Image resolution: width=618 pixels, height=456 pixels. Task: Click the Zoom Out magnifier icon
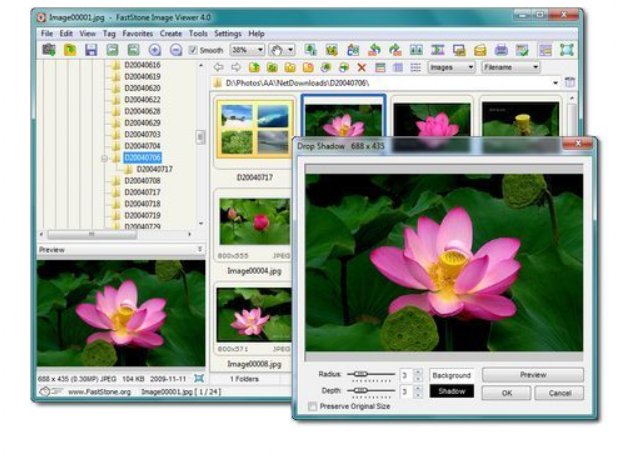click(x=176, y=50)
